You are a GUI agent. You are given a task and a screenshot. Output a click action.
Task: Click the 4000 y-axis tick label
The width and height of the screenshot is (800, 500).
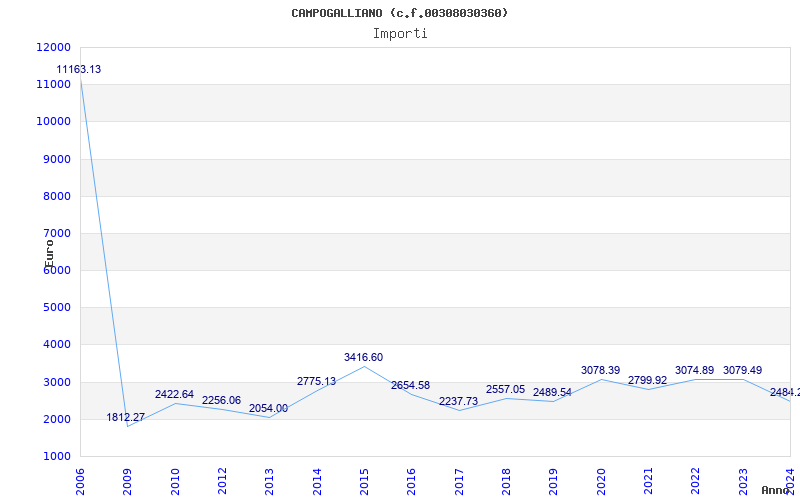pos(55,344)
